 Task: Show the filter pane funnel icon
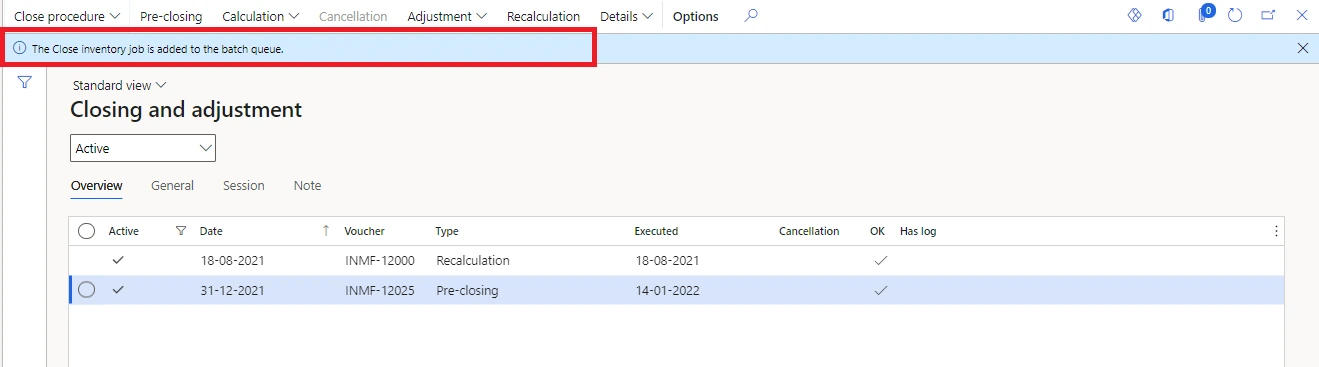[x=24, y=82]
